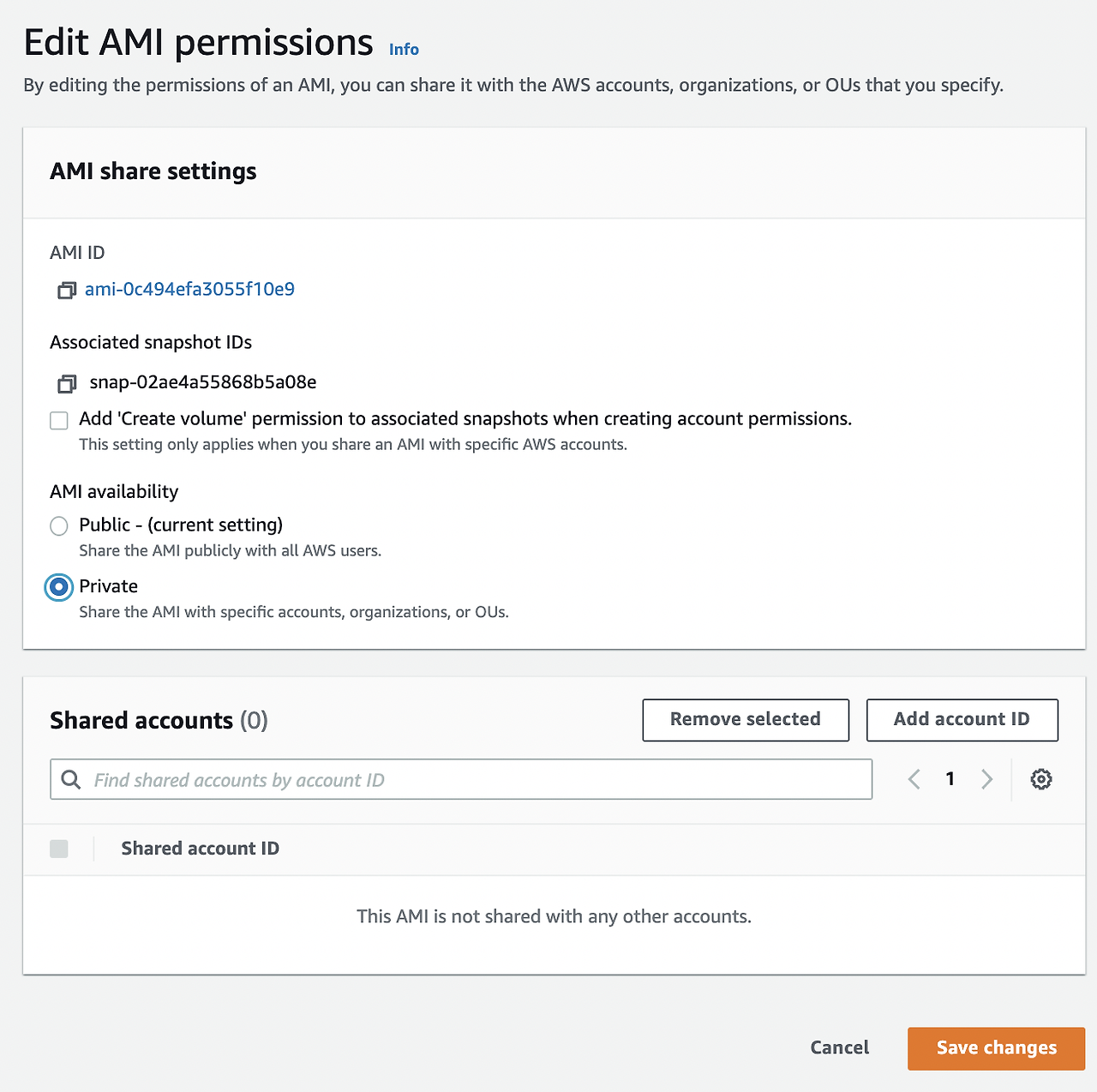Open shared accounts table preferences gear
This screenshot has height=1092, width=1097.
pos(1041,779)
